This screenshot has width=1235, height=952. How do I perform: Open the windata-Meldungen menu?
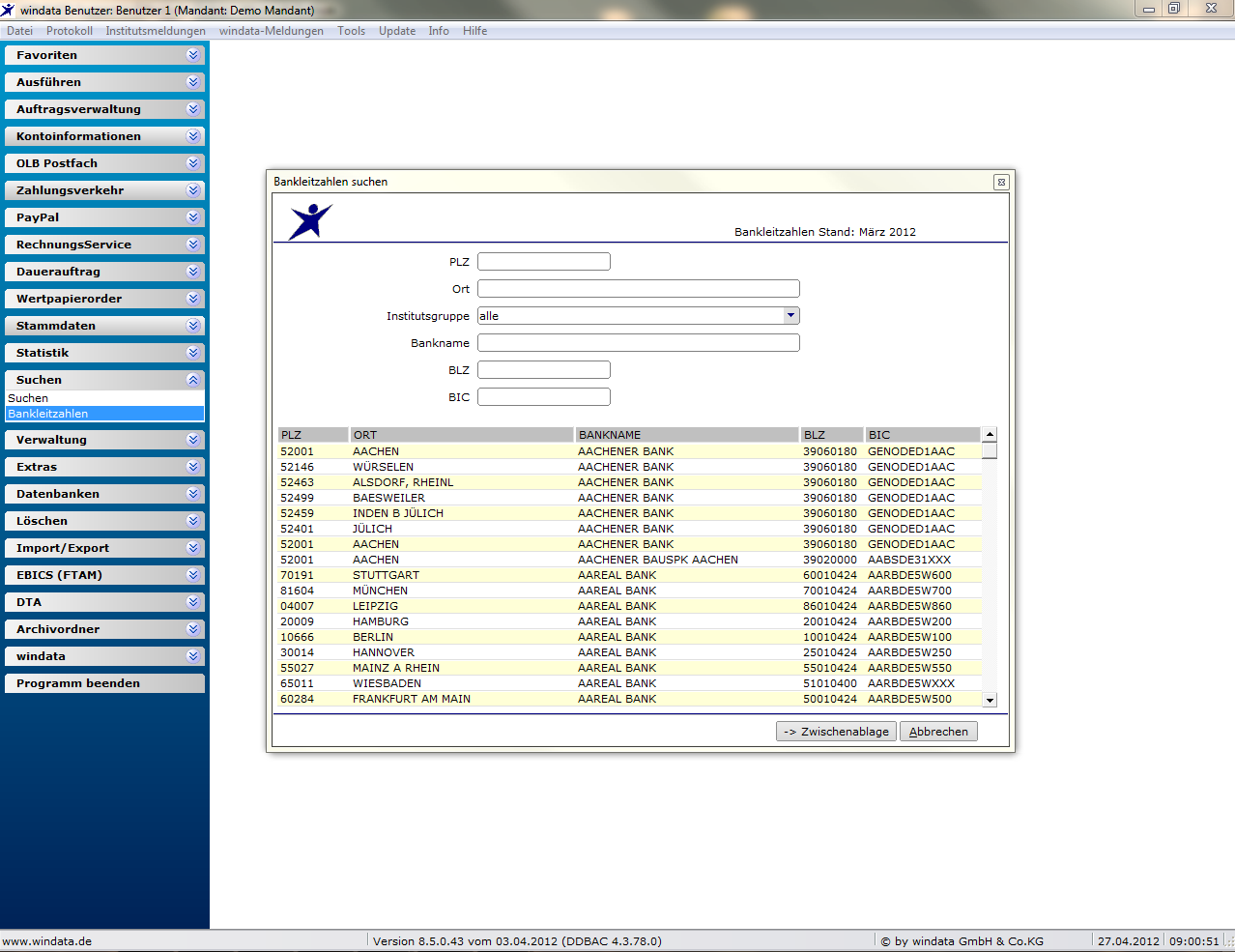tap(272, 31)
